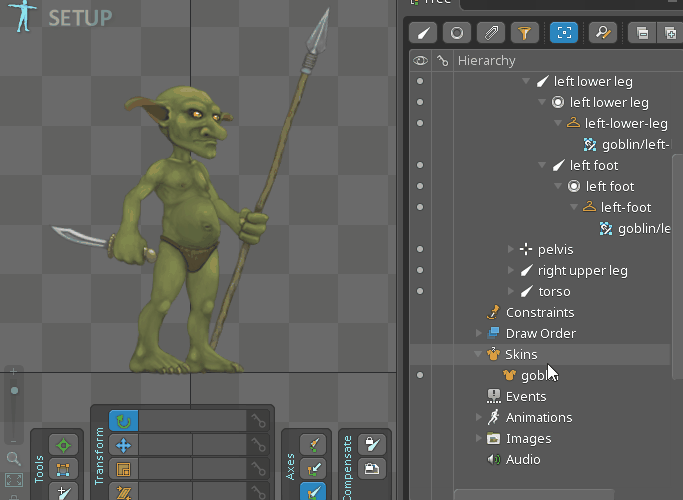
Task: Select the right upper leg bone
Action: (582, 270)
